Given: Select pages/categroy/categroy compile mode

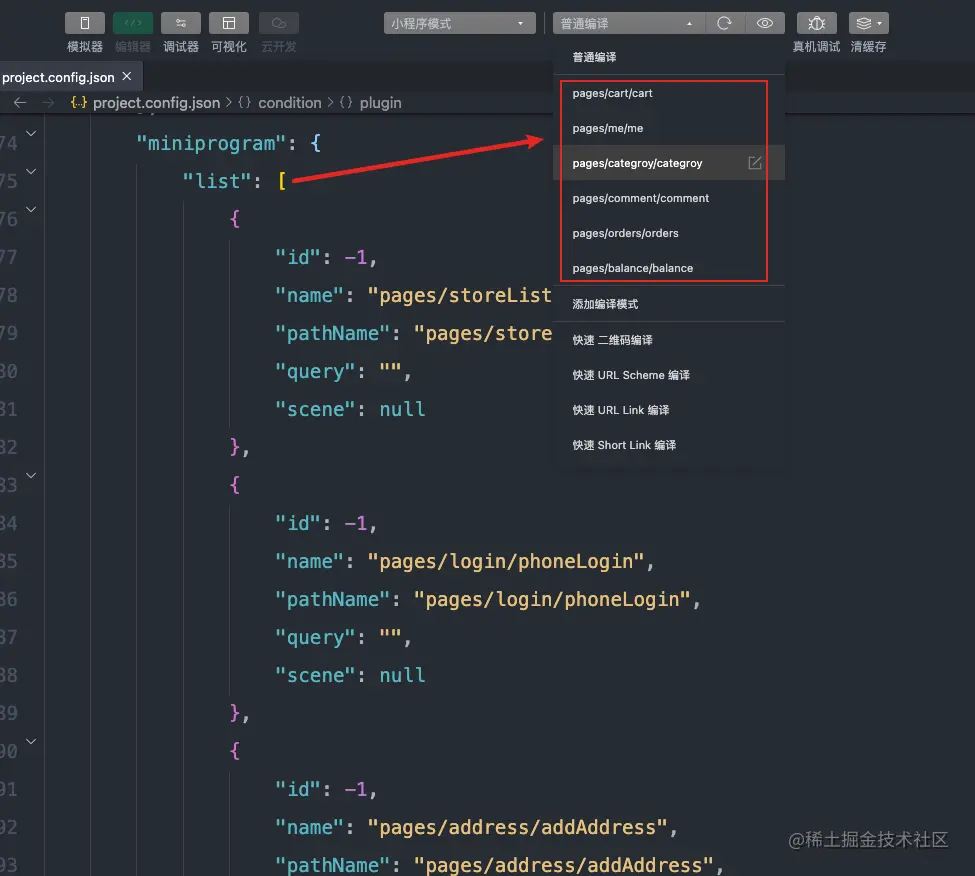Looking at the screenshot, I should (x=668, y=163).
